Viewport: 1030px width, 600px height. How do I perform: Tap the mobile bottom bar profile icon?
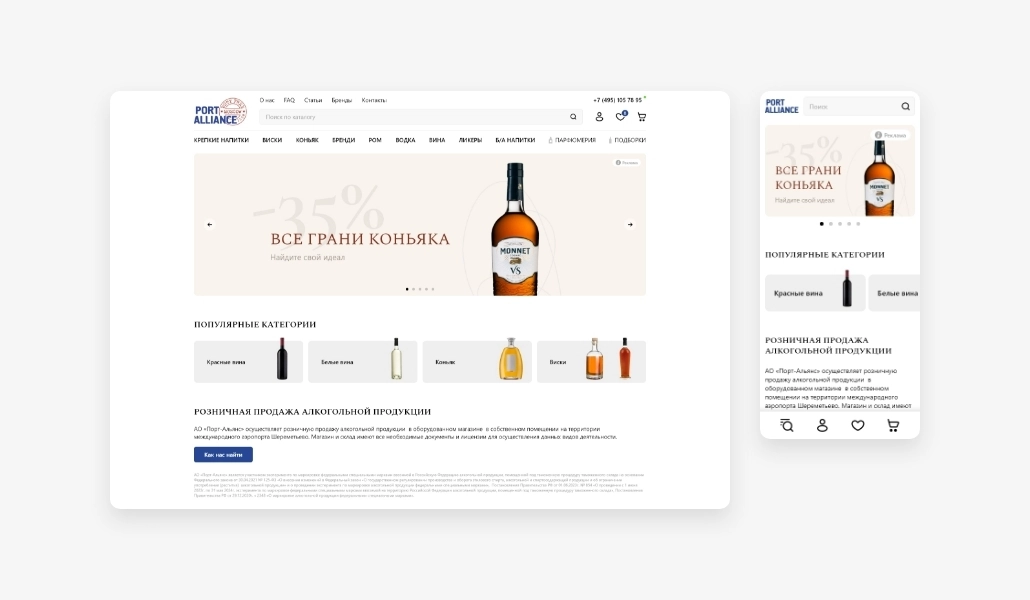coord(822,425)
